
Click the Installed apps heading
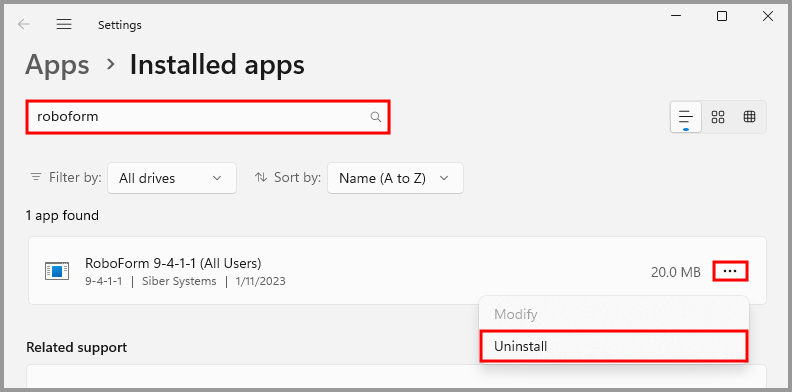pos(217,65)
